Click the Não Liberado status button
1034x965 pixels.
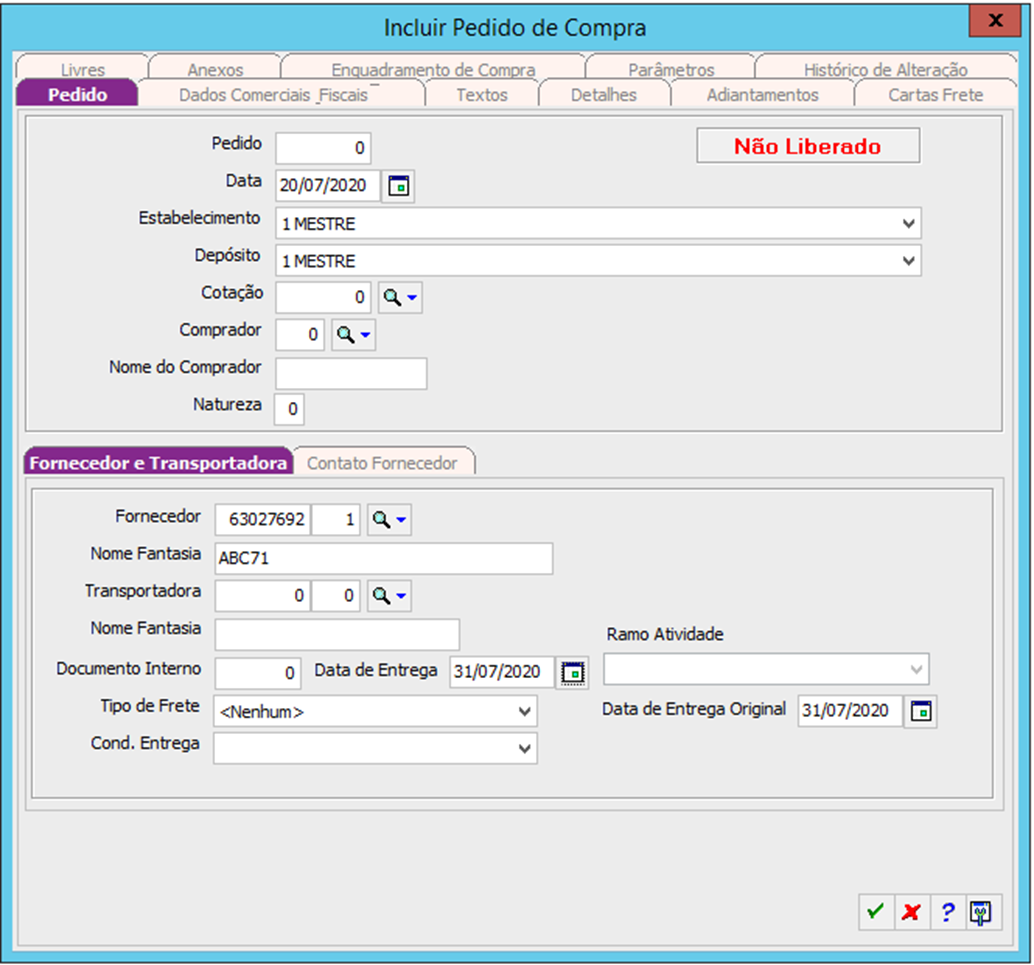808,146
